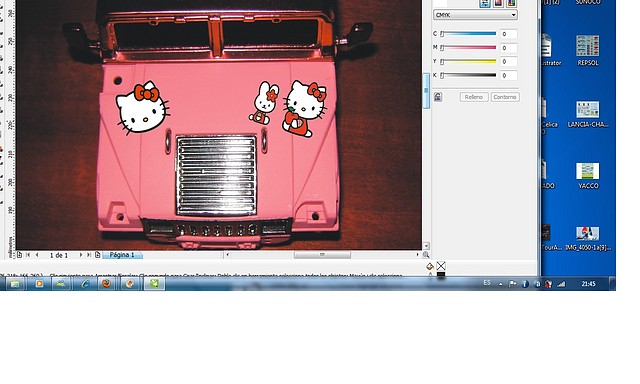
Task: Select the left Hello Kitty head sticker
Action: (142, 108)
